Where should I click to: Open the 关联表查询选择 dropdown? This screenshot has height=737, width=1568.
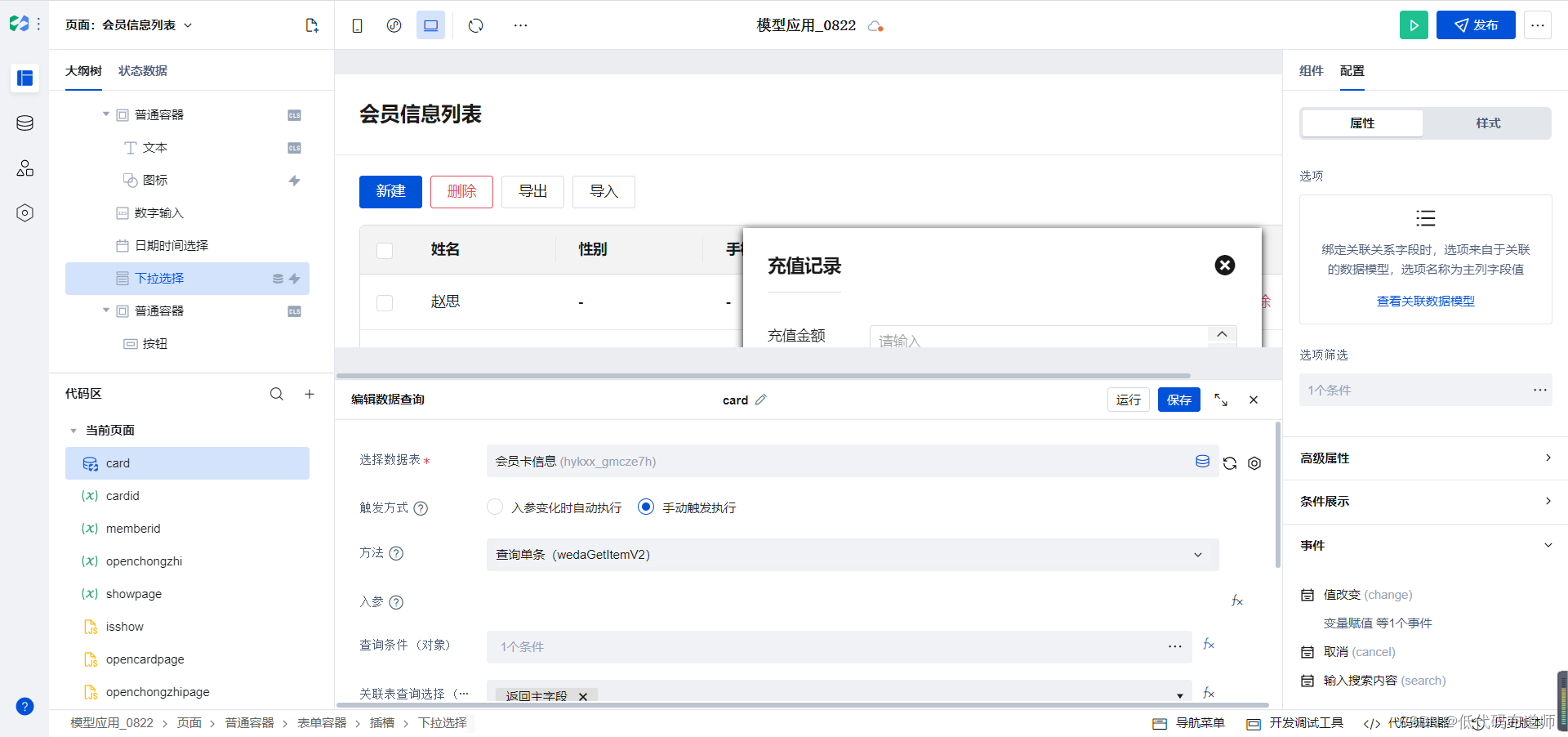tap(840, 692)
